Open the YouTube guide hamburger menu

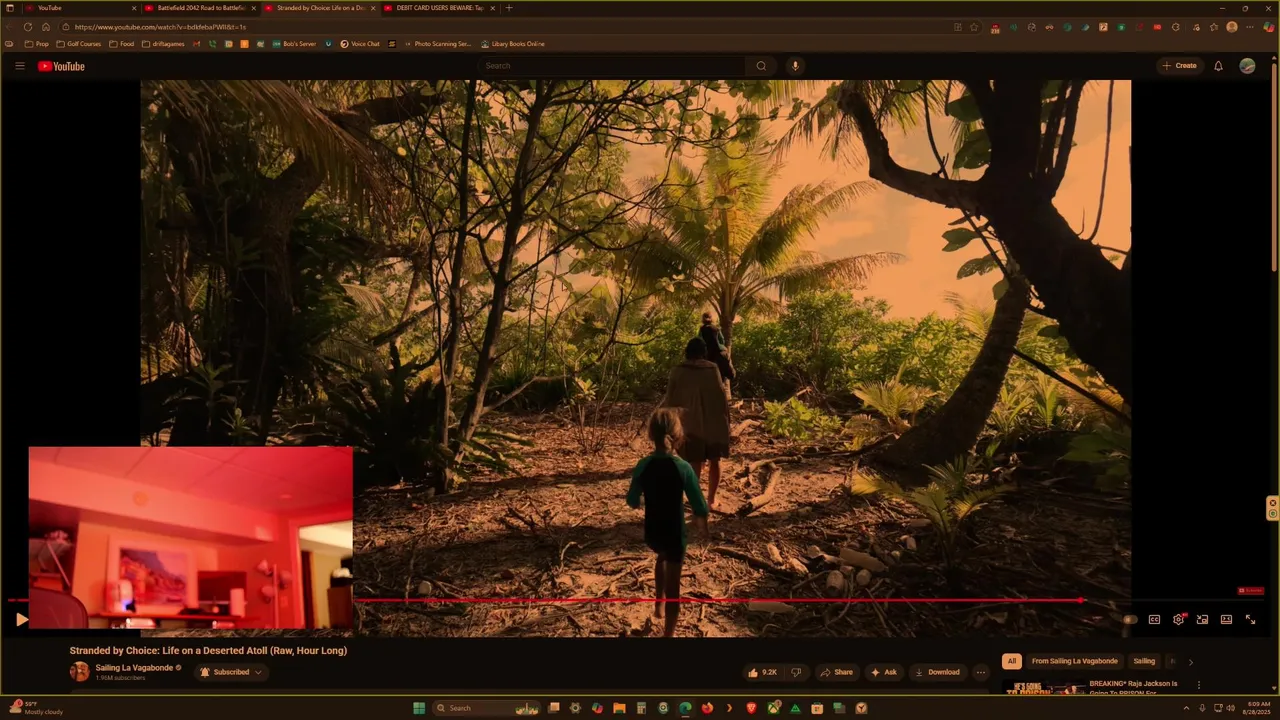19,66
